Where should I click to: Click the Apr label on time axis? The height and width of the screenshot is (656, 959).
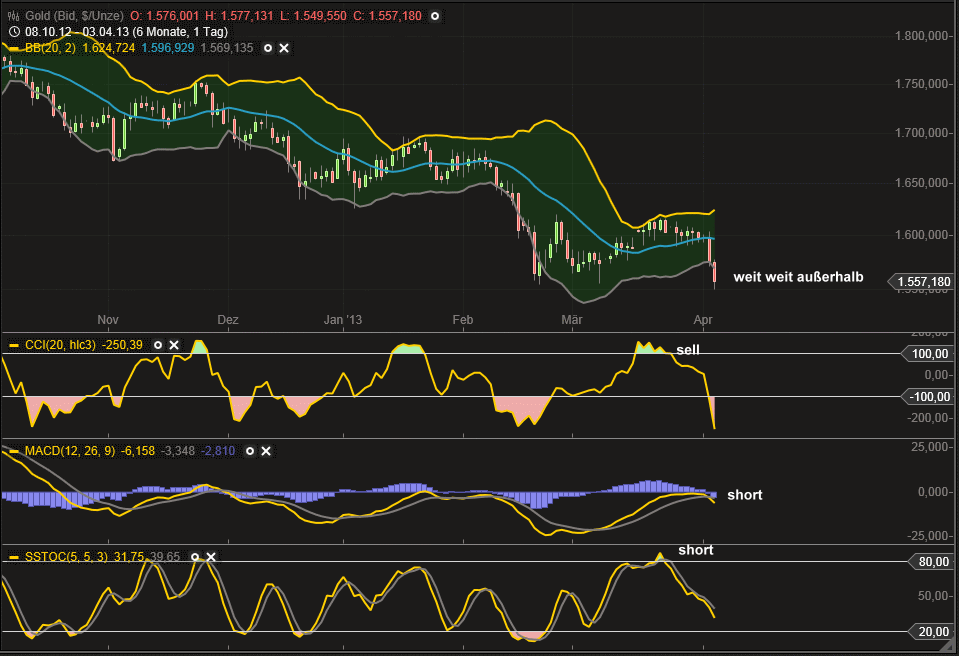click(703, 320)
